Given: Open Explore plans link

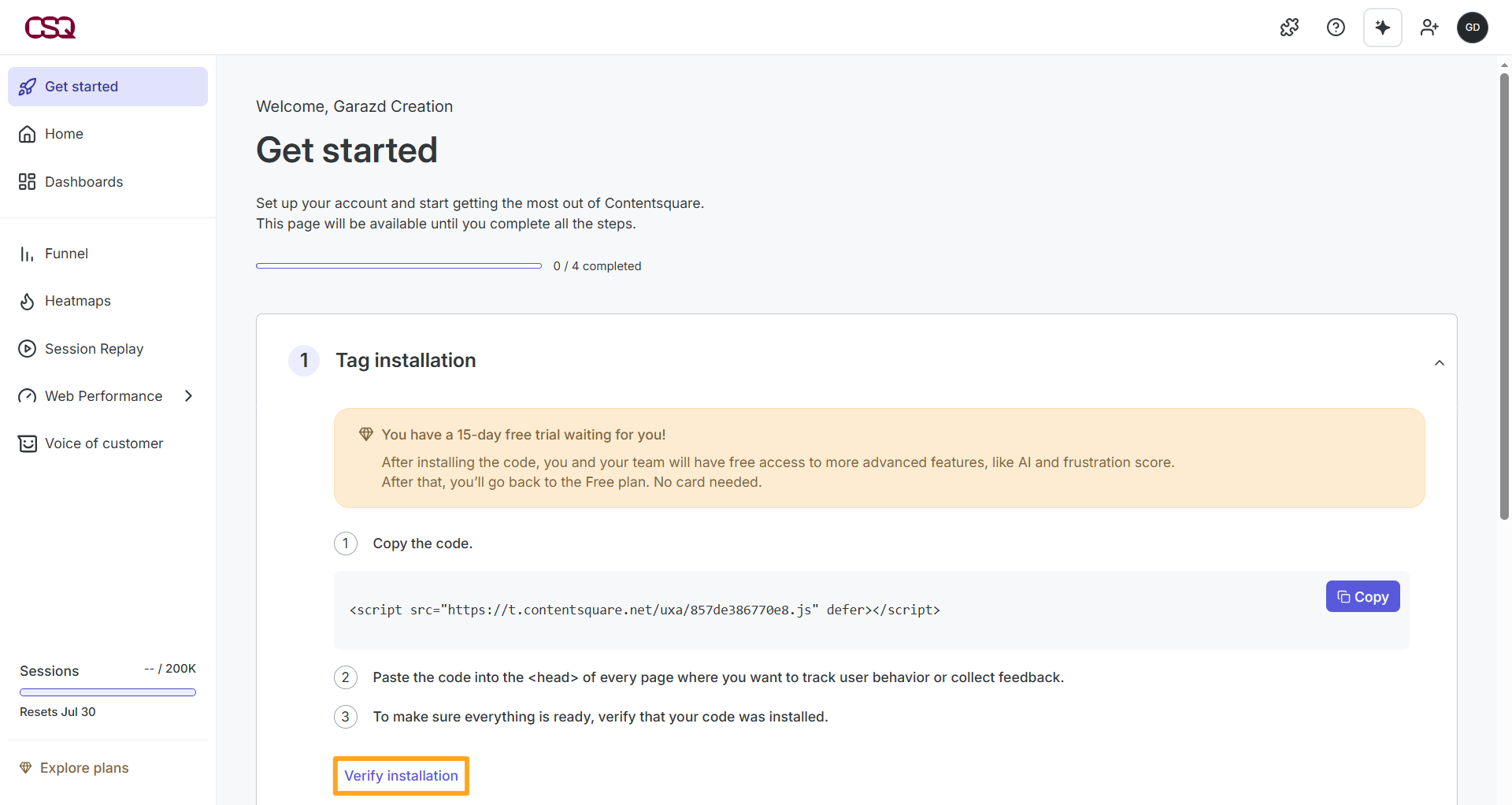Looking at the screenshot, I should [x=84, y=768].
